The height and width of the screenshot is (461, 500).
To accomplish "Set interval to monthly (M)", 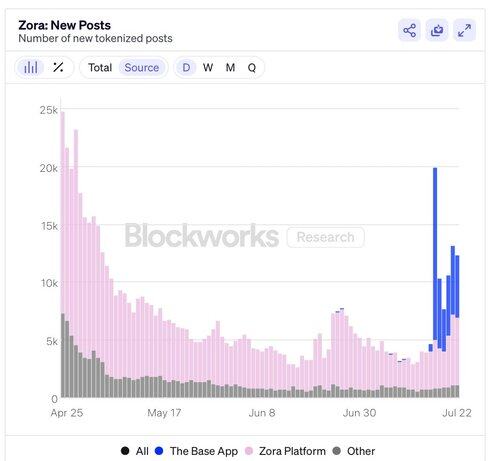I will click(x=230, y=68).
